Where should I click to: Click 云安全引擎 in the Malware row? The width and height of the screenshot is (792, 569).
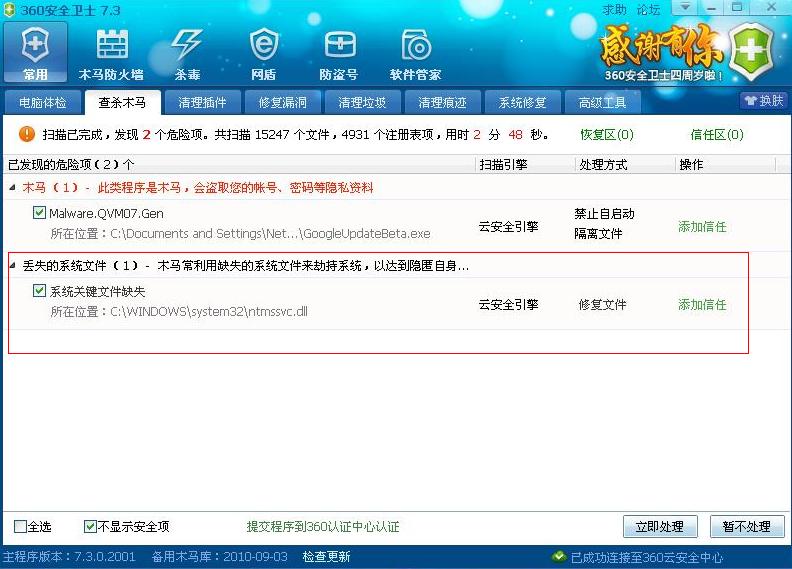coord(509,227)
